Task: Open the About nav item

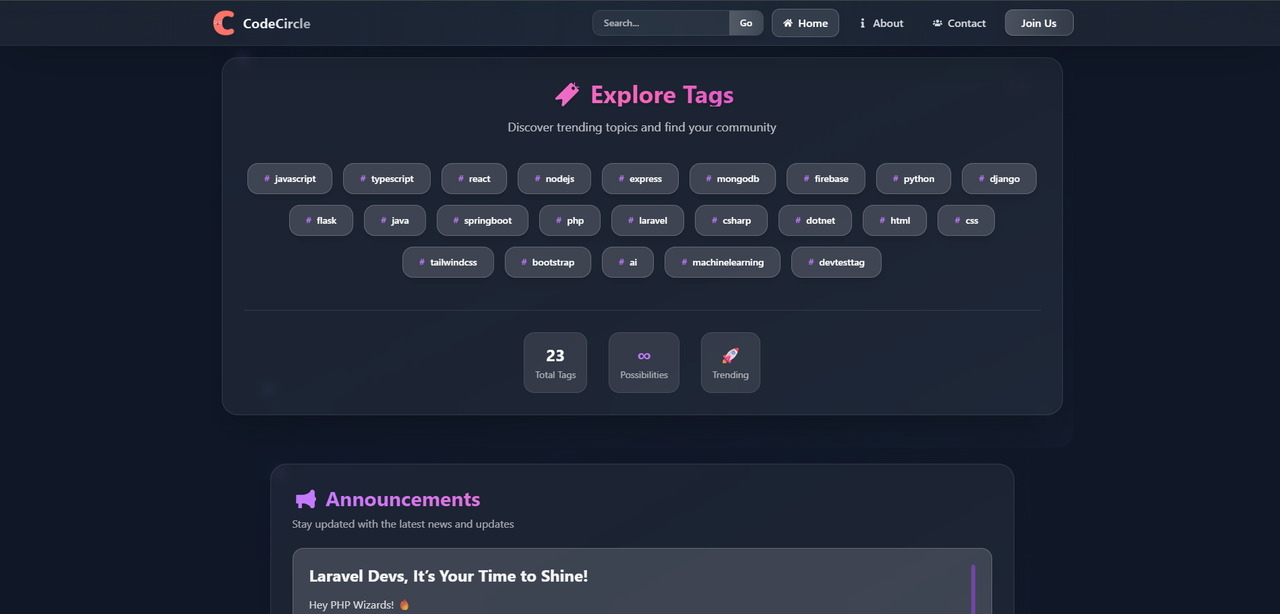Action: pyautogui.click(x=880, y=23)
